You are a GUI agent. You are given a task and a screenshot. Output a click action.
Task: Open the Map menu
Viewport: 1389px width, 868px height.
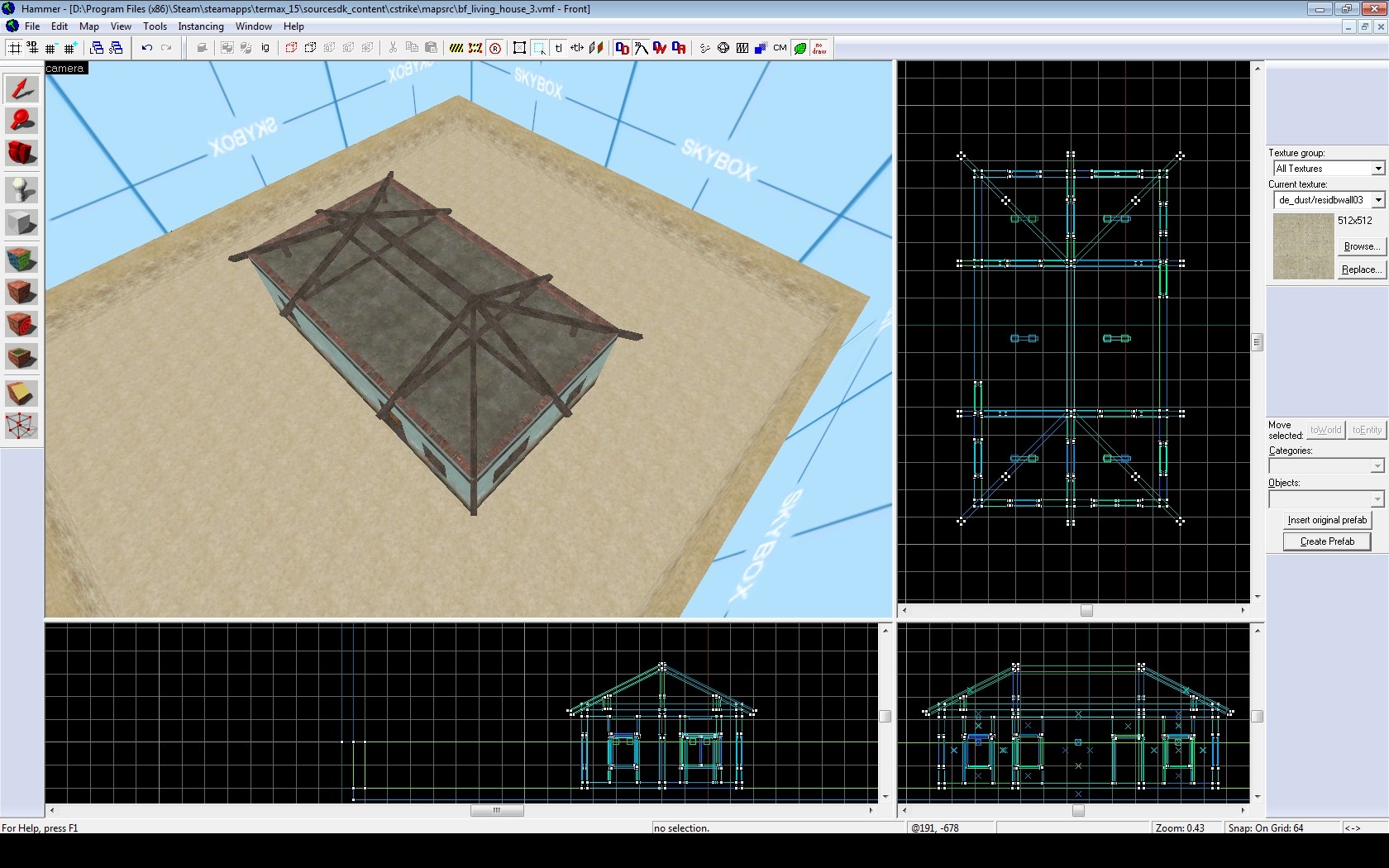[88, 26]
